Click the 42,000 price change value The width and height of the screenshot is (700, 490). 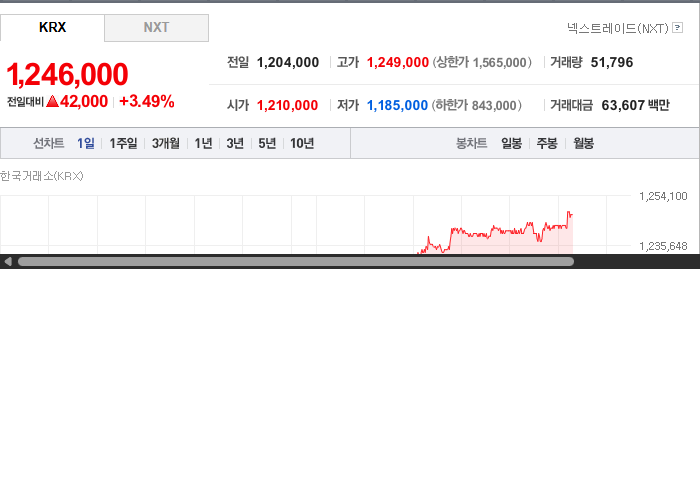(84, 101)
